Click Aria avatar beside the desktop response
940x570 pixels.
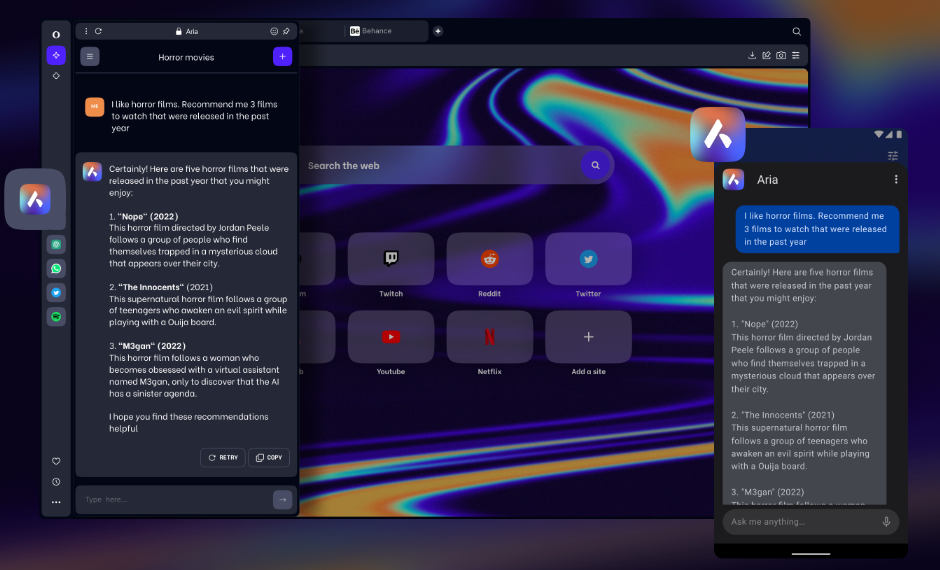tap(92, 171)
